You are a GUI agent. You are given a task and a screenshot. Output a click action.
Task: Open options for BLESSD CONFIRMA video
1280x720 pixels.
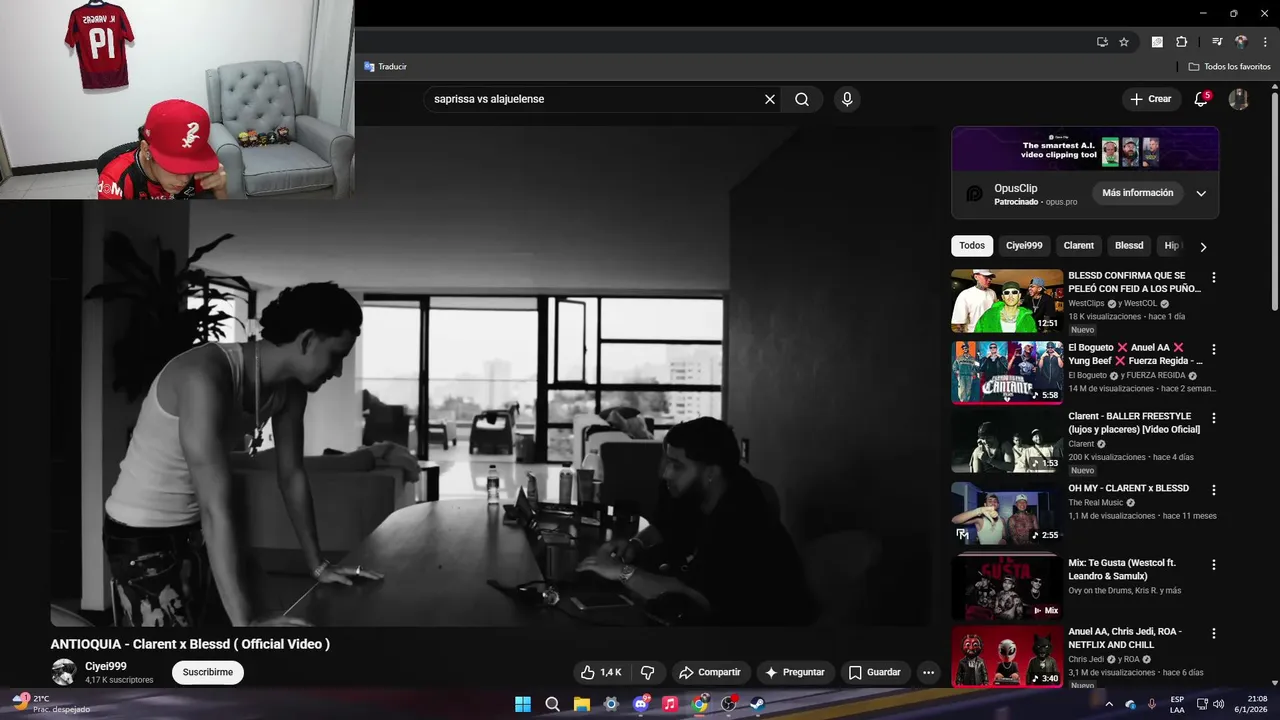(1214, 277)
